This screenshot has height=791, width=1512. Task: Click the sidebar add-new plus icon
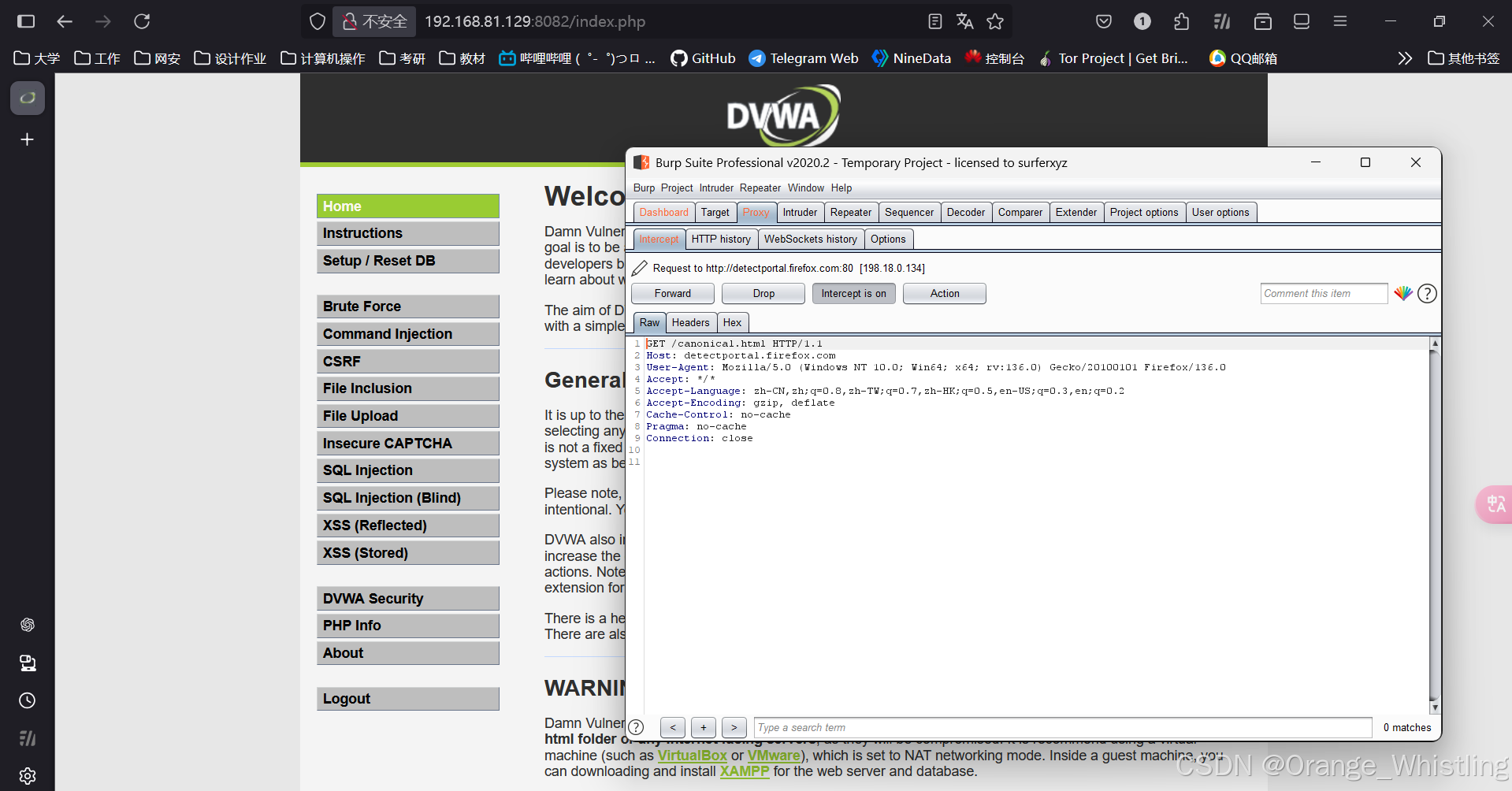pos(28,139)
